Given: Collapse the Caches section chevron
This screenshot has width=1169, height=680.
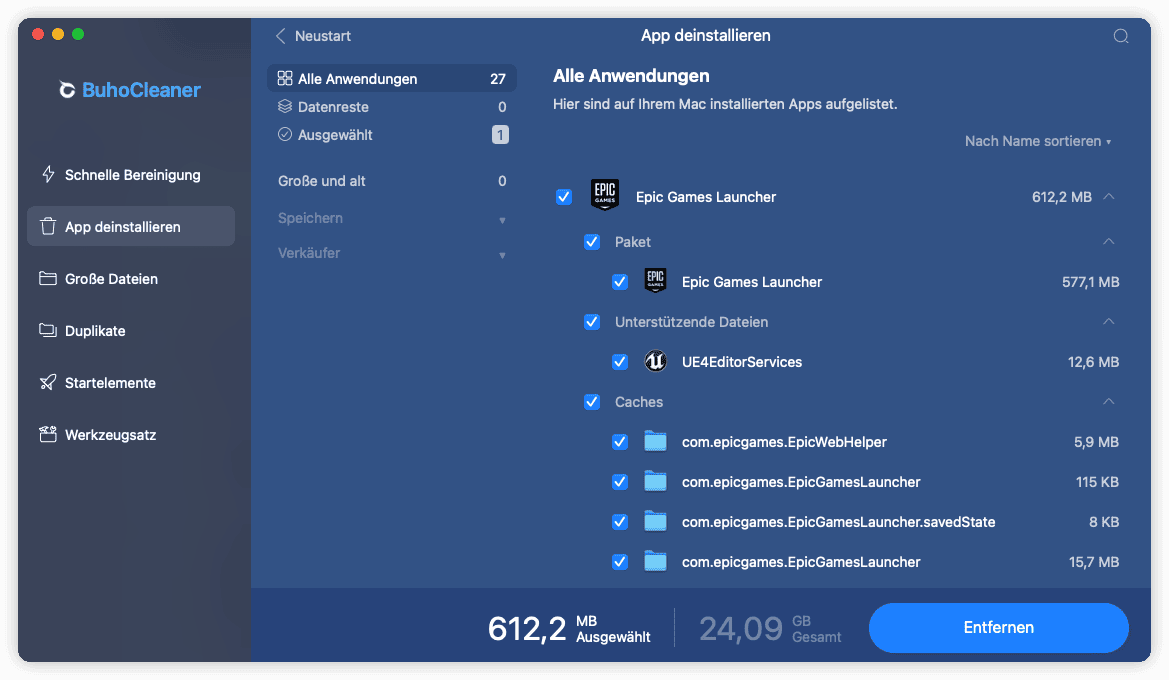Looking at the screenshot, I should 1109,401.
